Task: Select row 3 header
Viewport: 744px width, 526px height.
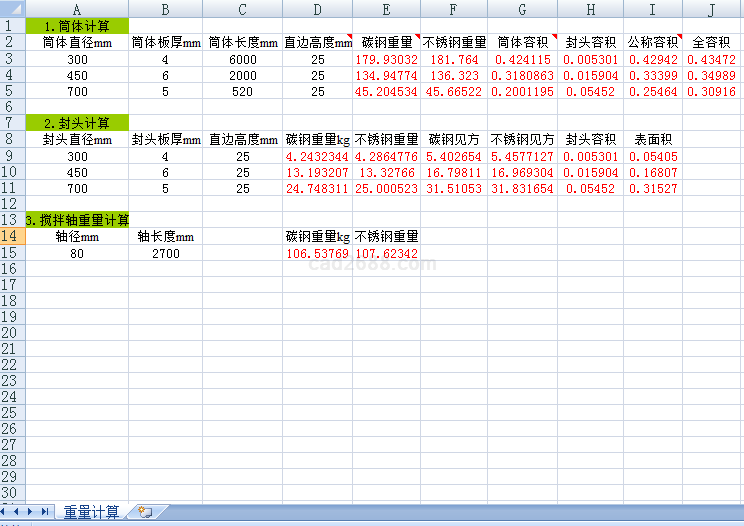Action: click(10, 59)
